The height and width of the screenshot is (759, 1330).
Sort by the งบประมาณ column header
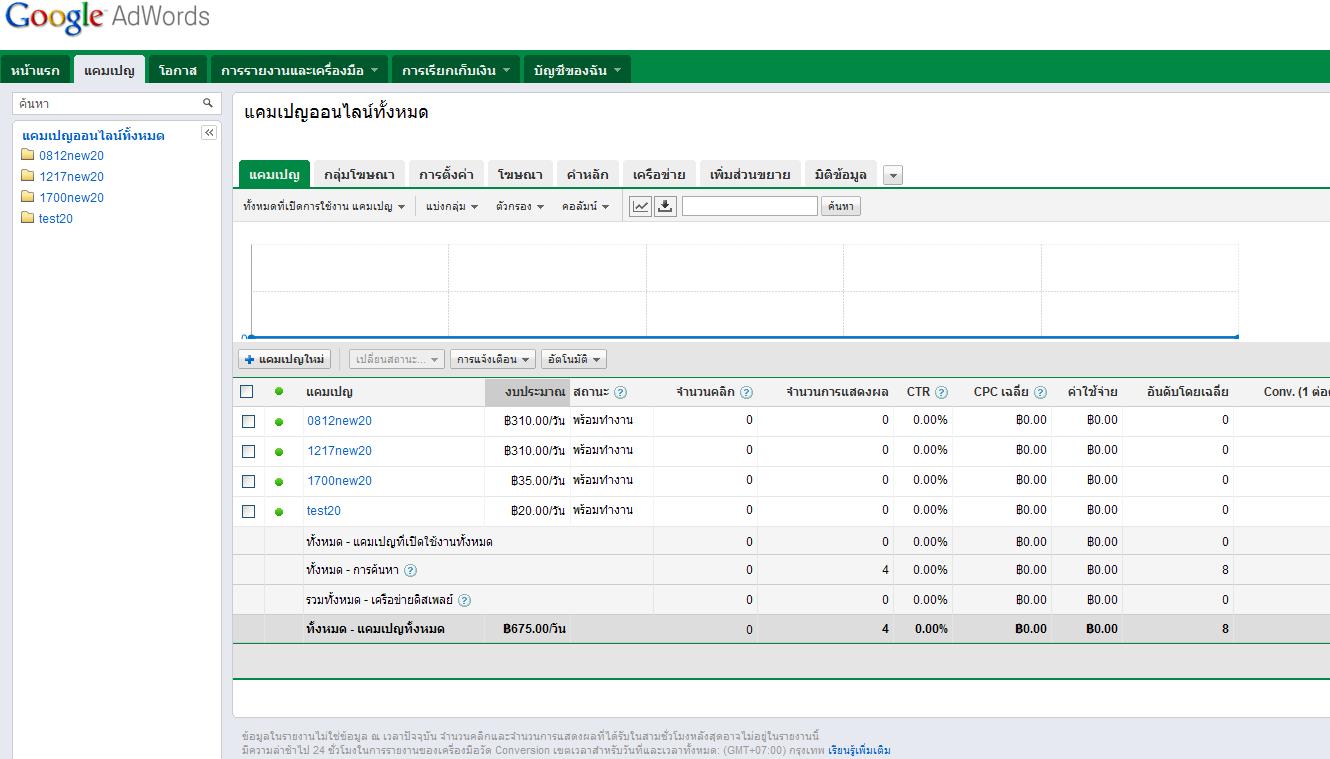point(527,392)
